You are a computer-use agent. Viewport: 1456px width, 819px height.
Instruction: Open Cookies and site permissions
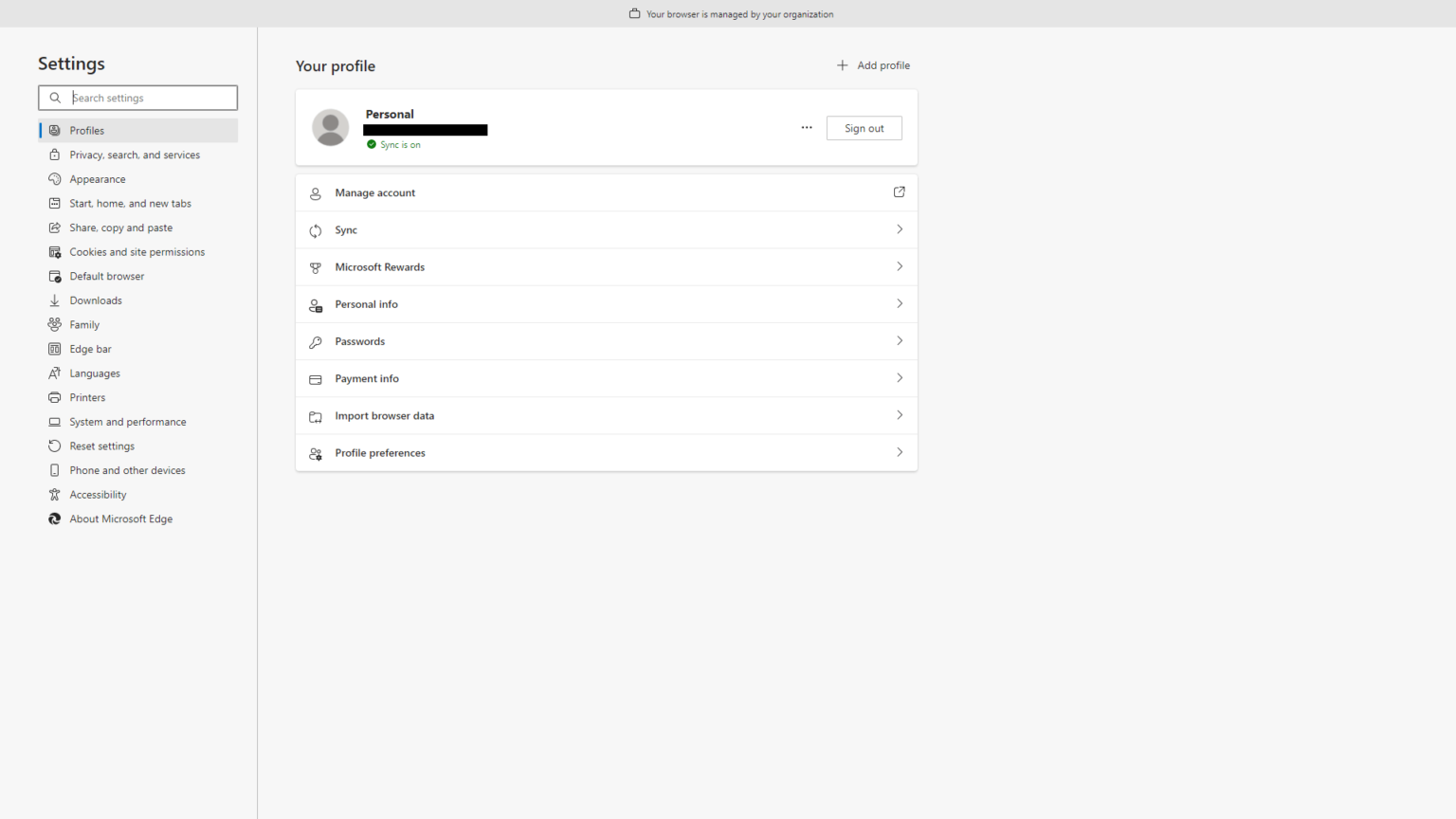[137, 251]
